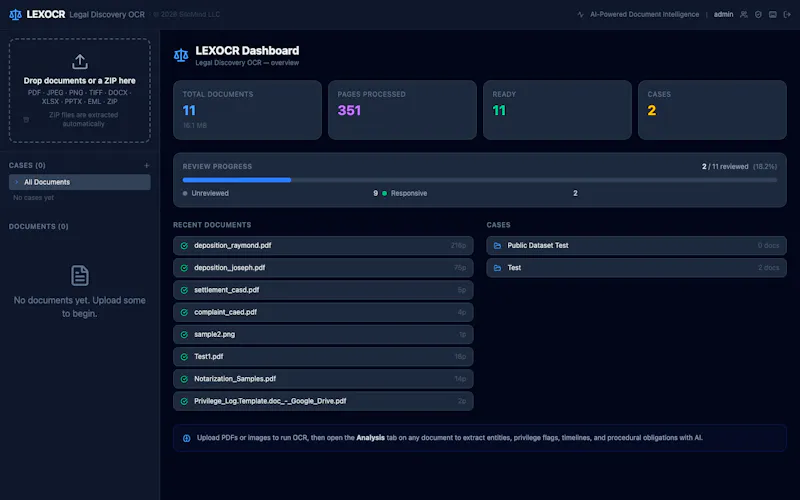
Task: Open complaint_caed.pdf document
Action: [x=323, y=312]
